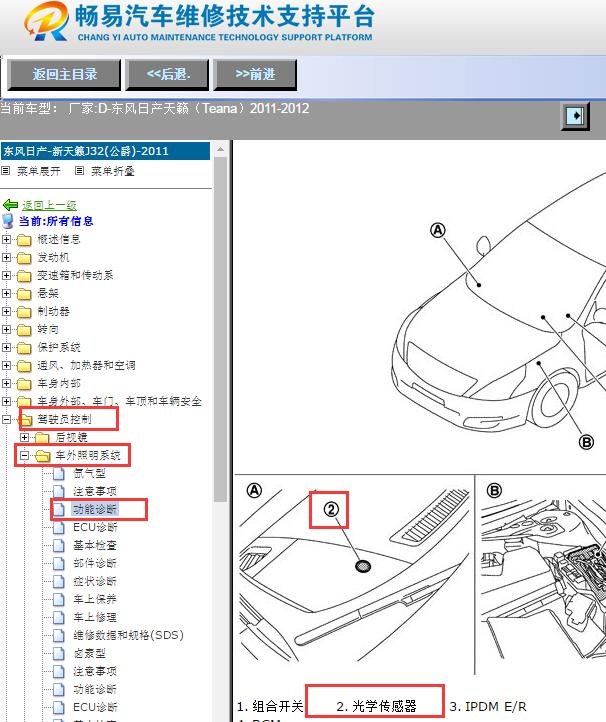Screen dimensions: 606x722
Task: Toggle the side panel arrow icon
Action: click(575, 116)
